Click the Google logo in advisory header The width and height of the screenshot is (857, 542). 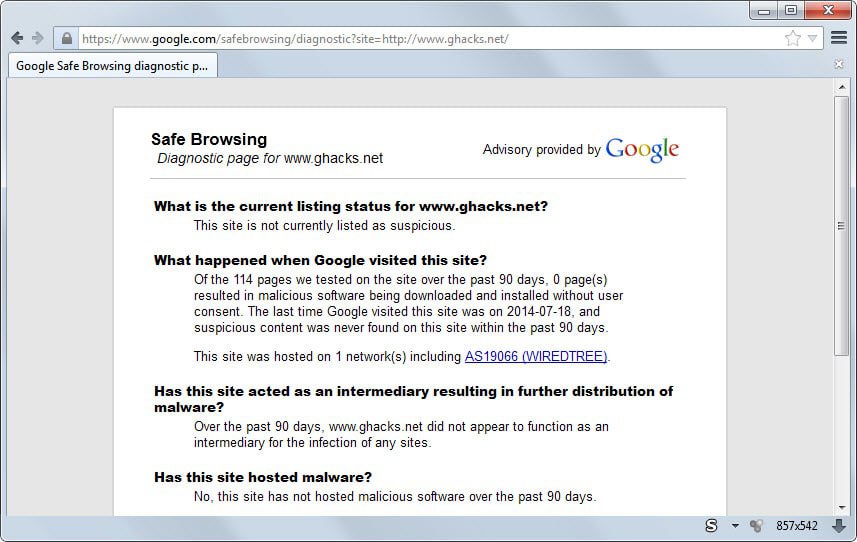pyautogui.click(x=642, y=149)
